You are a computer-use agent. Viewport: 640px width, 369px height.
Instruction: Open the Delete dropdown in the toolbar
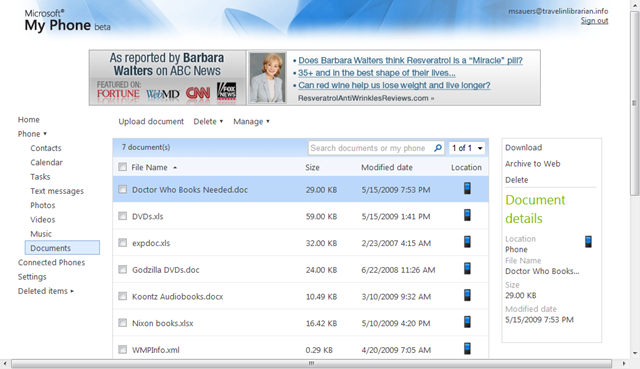tap(208, 122)
